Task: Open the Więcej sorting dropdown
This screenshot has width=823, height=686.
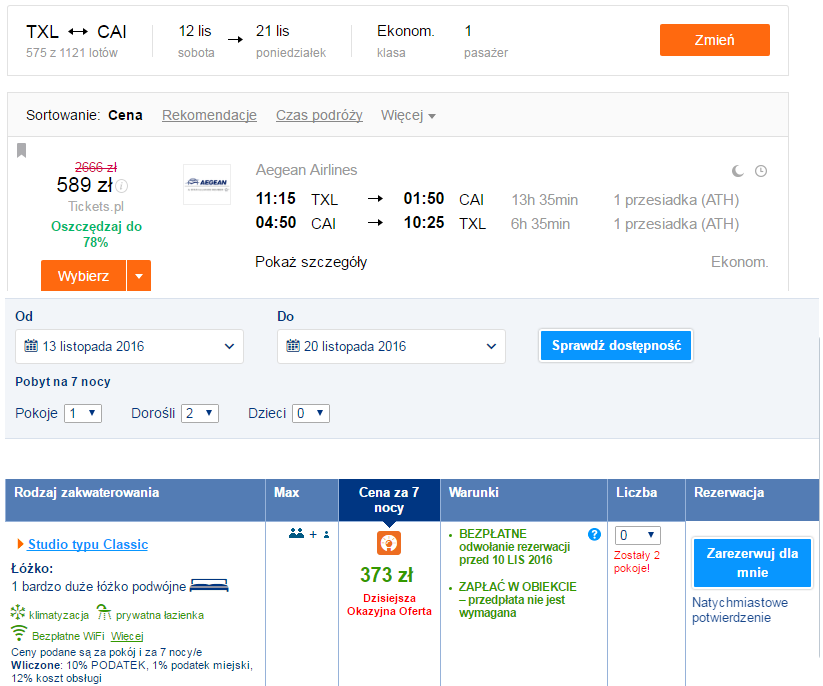Action: tap(408, 115)
